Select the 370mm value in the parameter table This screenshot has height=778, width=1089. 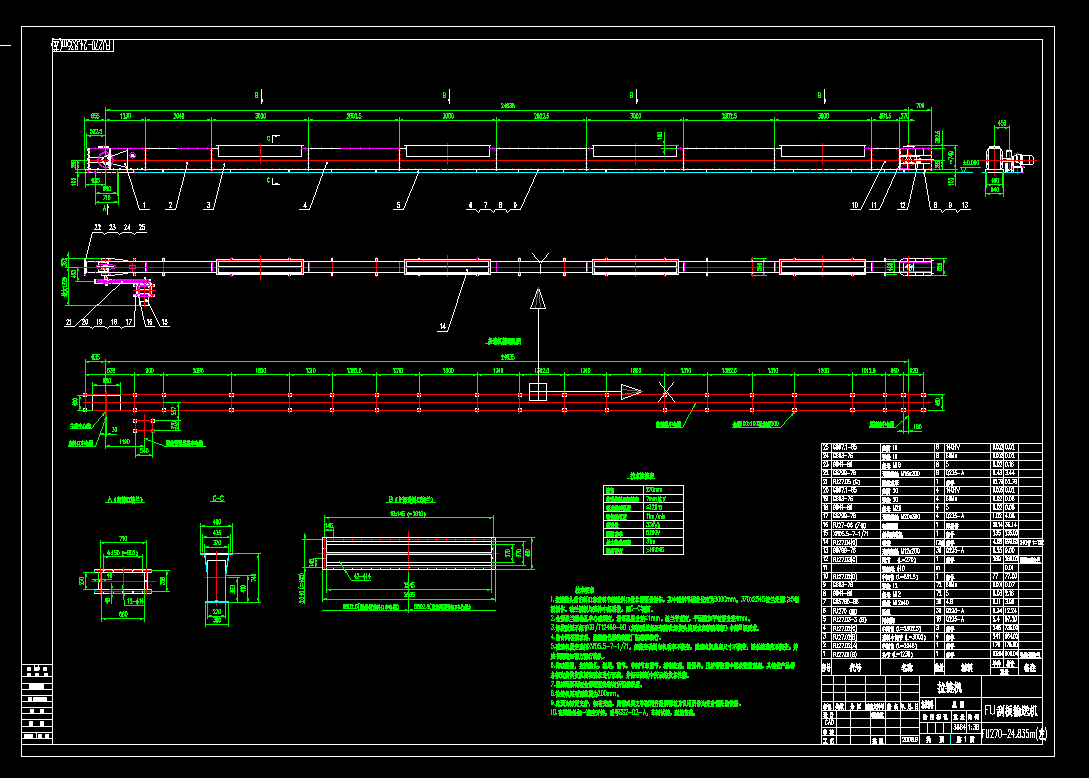[654, 490]
